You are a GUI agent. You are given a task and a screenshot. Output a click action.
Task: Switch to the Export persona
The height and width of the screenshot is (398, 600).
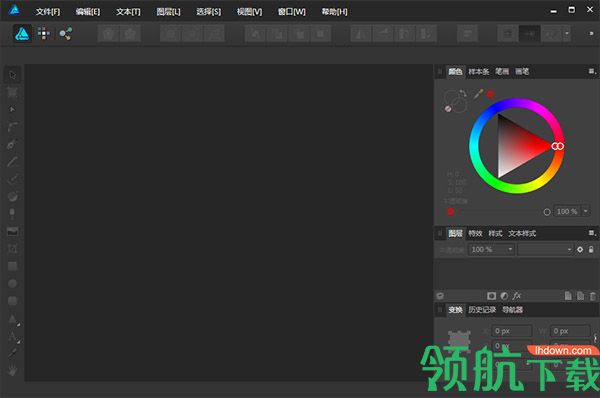click(65, 34)
